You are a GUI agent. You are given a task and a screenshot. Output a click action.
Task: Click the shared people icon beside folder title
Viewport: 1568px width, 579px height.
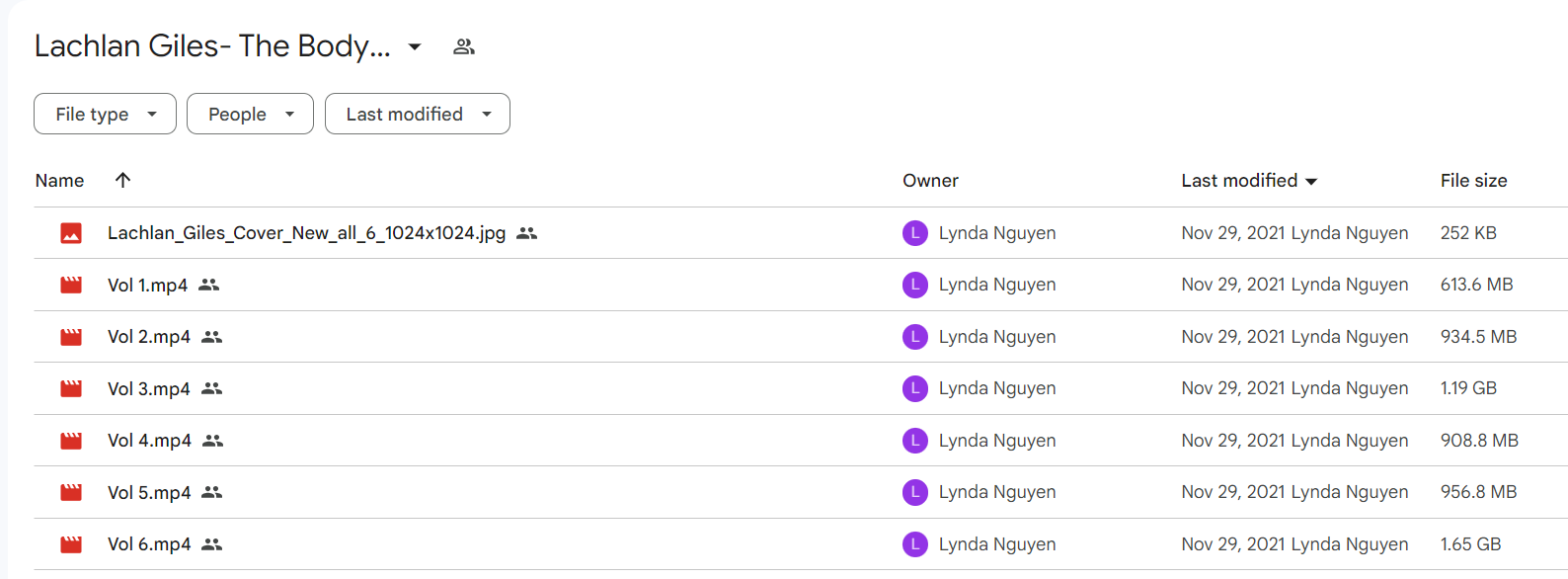464,46
